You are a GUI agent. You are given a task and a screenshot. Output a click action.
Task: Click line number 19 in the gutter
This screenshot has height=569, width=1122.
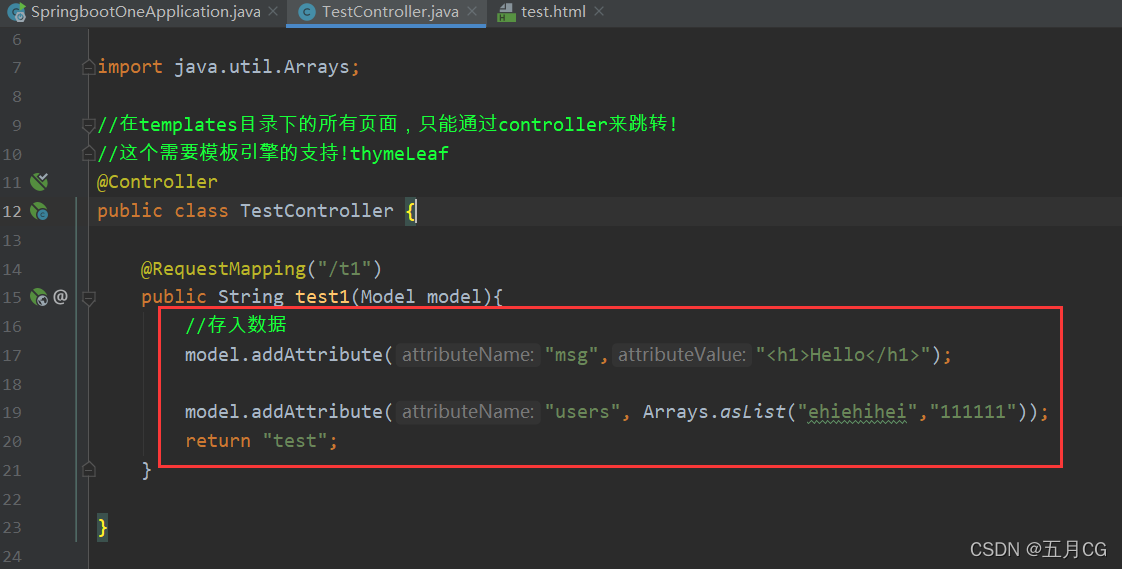(x=12, y=412)
